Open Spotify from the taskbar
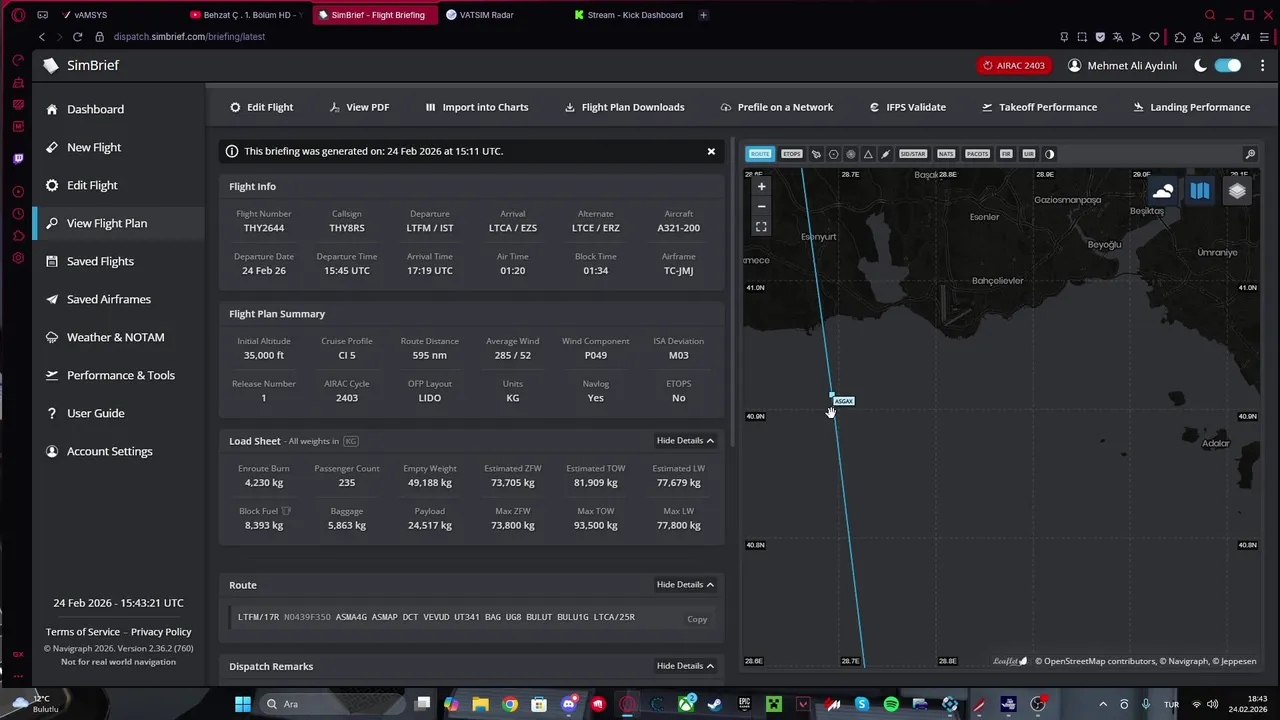The height and width of the screenshot is (720, 1280). point(891,704)
